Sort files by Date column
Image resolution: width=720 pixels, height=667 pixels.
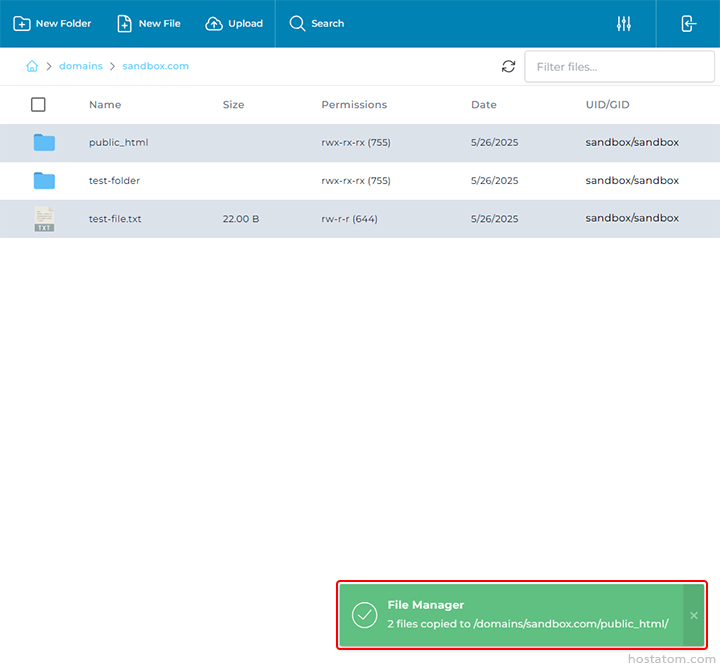click(484, 105)
